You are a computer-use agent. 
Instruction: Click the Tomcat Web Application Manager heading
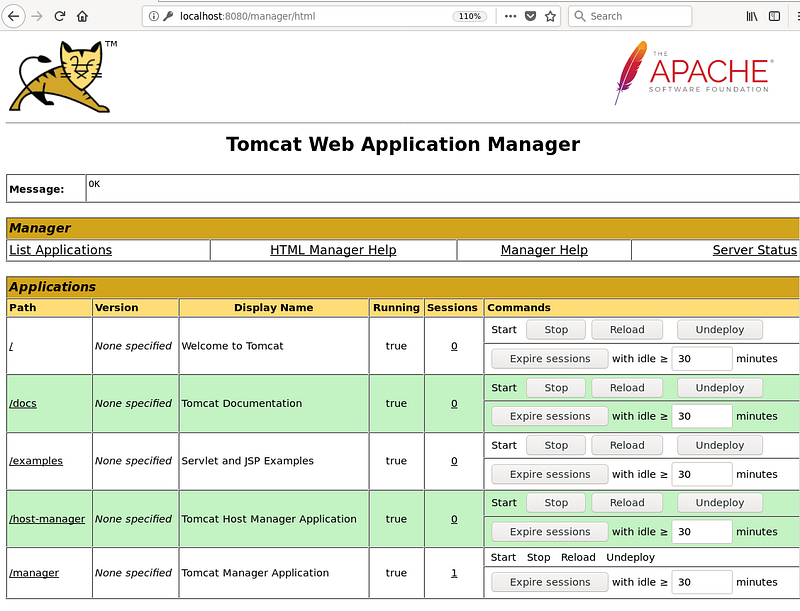403,144
